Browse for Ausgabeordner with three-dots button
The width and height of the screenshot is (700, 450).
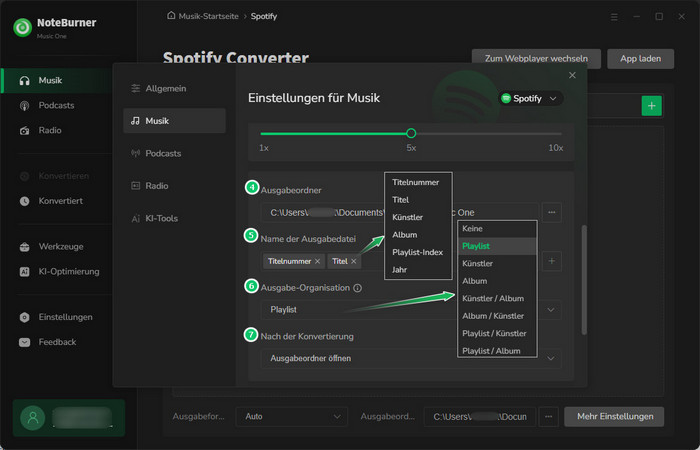coord(552,212)
